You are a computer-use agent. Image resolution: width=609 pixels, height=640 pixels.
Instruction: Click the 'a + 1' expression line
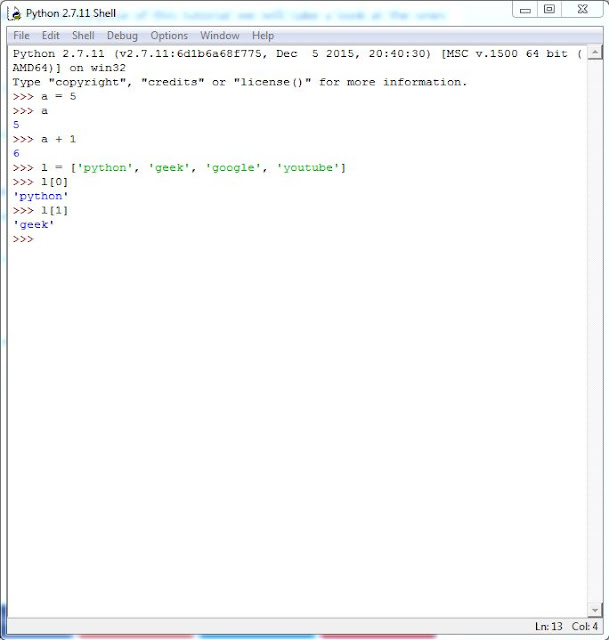(x=59, y=140)
